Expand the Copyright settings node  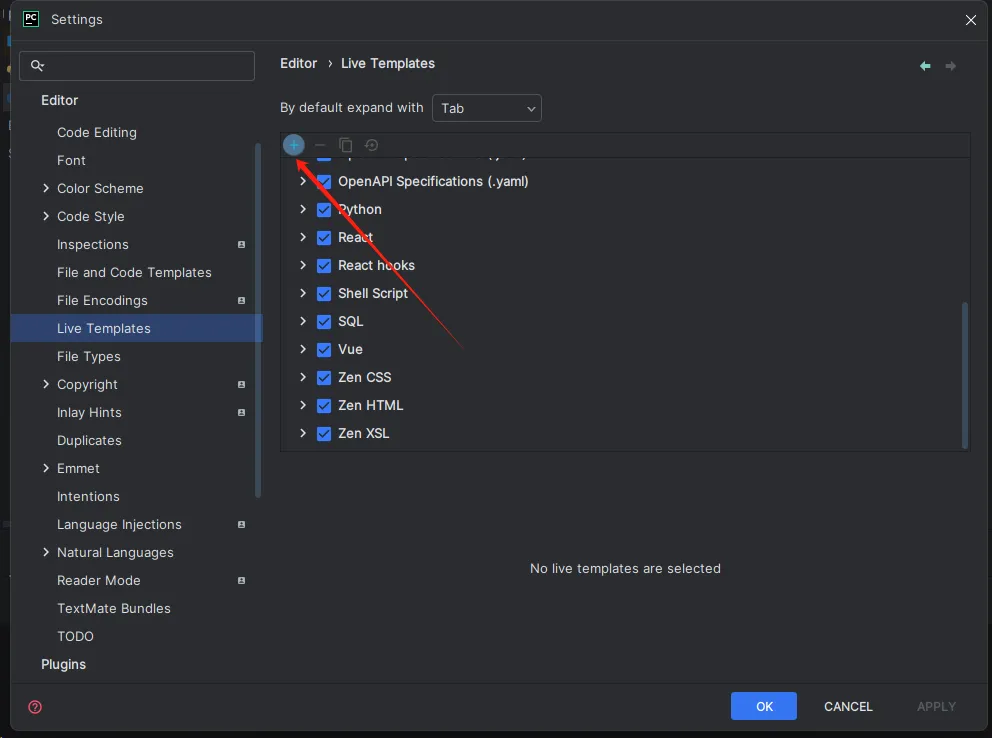pos(46,384)
